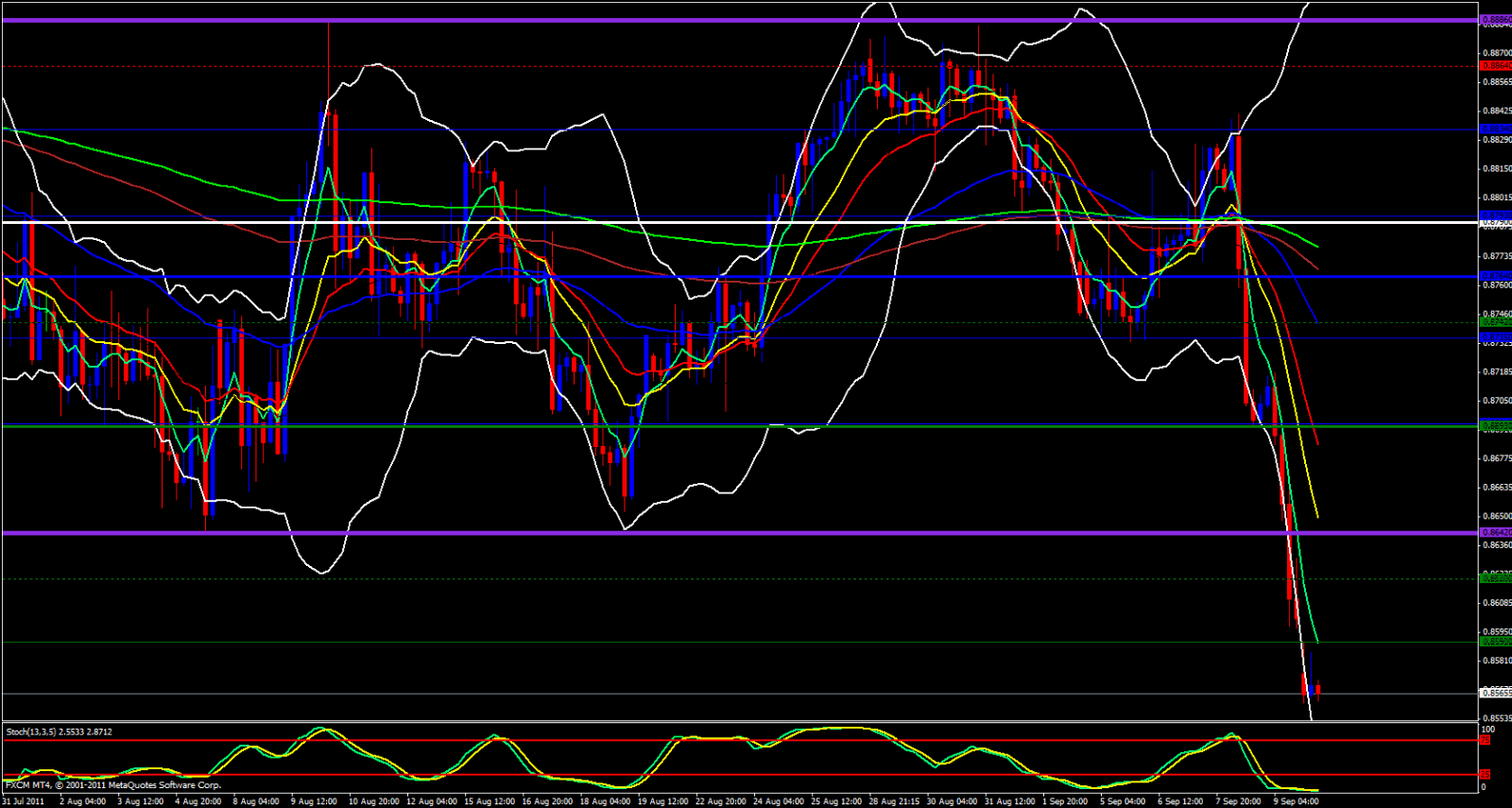Select the 24 Aug 04:00 time label
The height and width of the screenshot is (808, 1512).
coord(779,801)
